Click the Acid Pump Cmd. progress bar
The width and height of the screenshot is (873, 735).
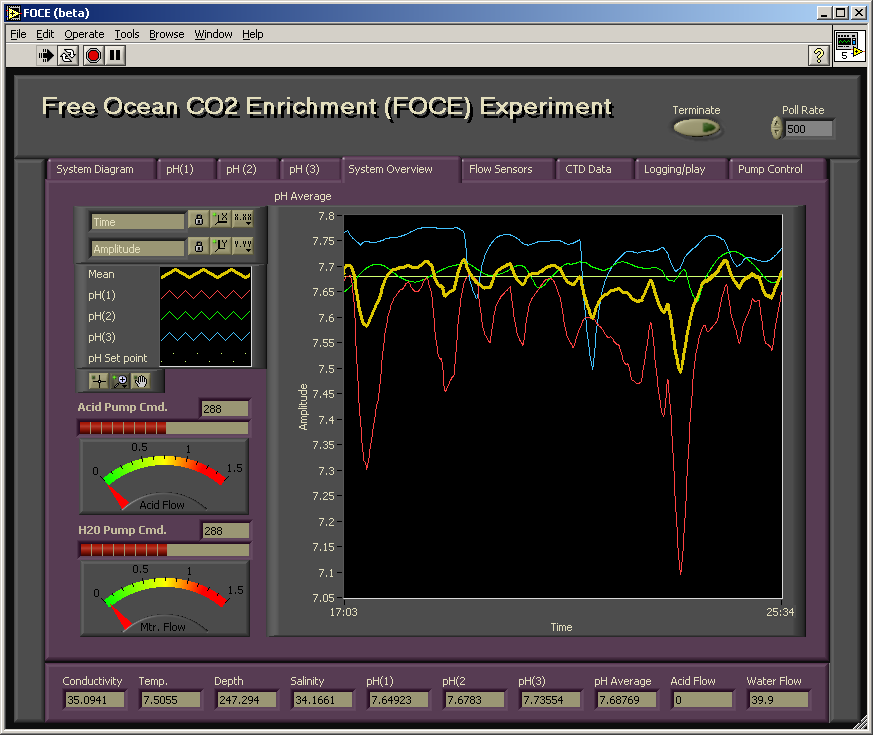point(163,428)
